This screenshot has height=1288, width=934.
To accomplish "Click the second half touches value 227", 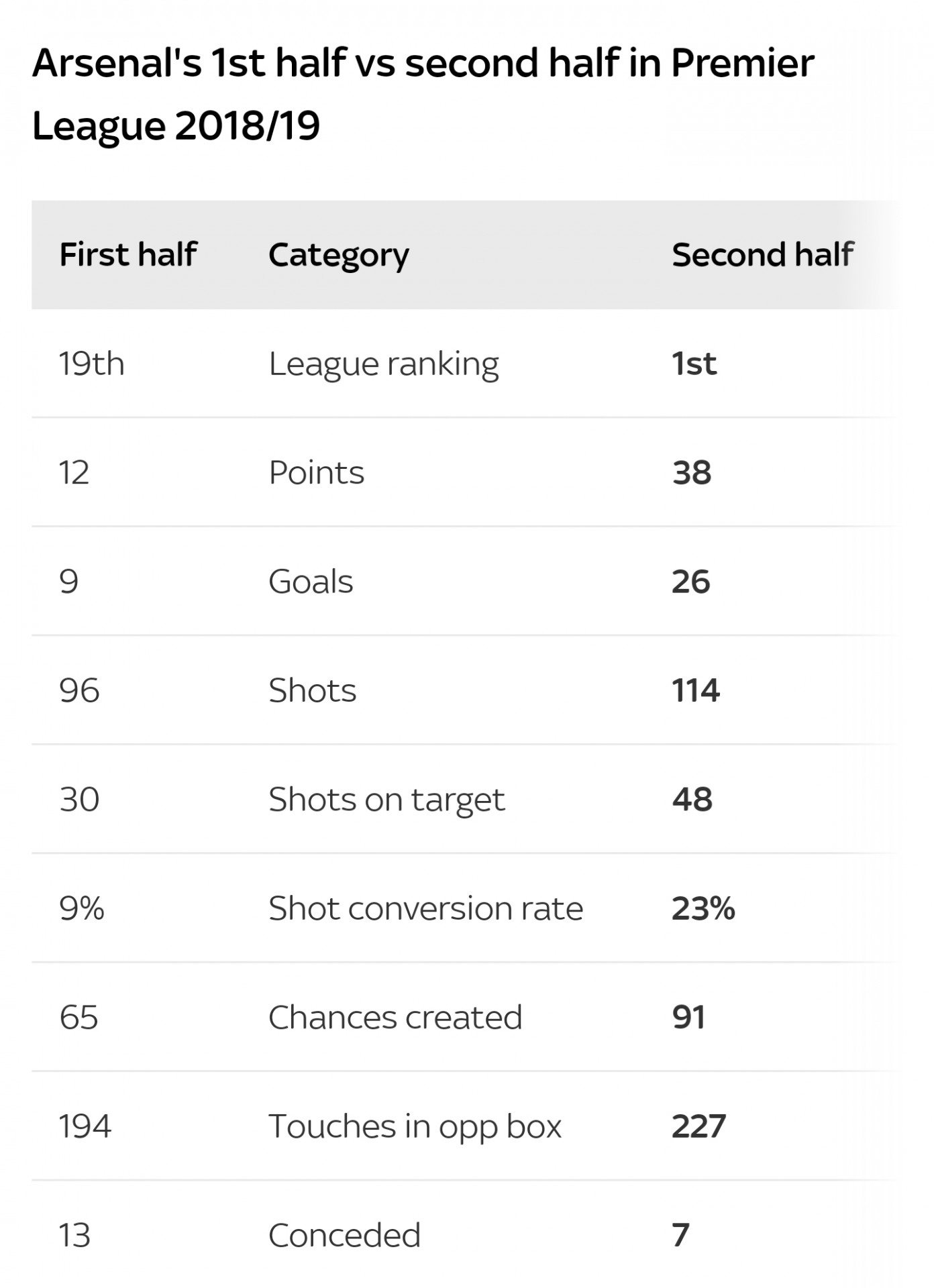I will (698, 1126).
